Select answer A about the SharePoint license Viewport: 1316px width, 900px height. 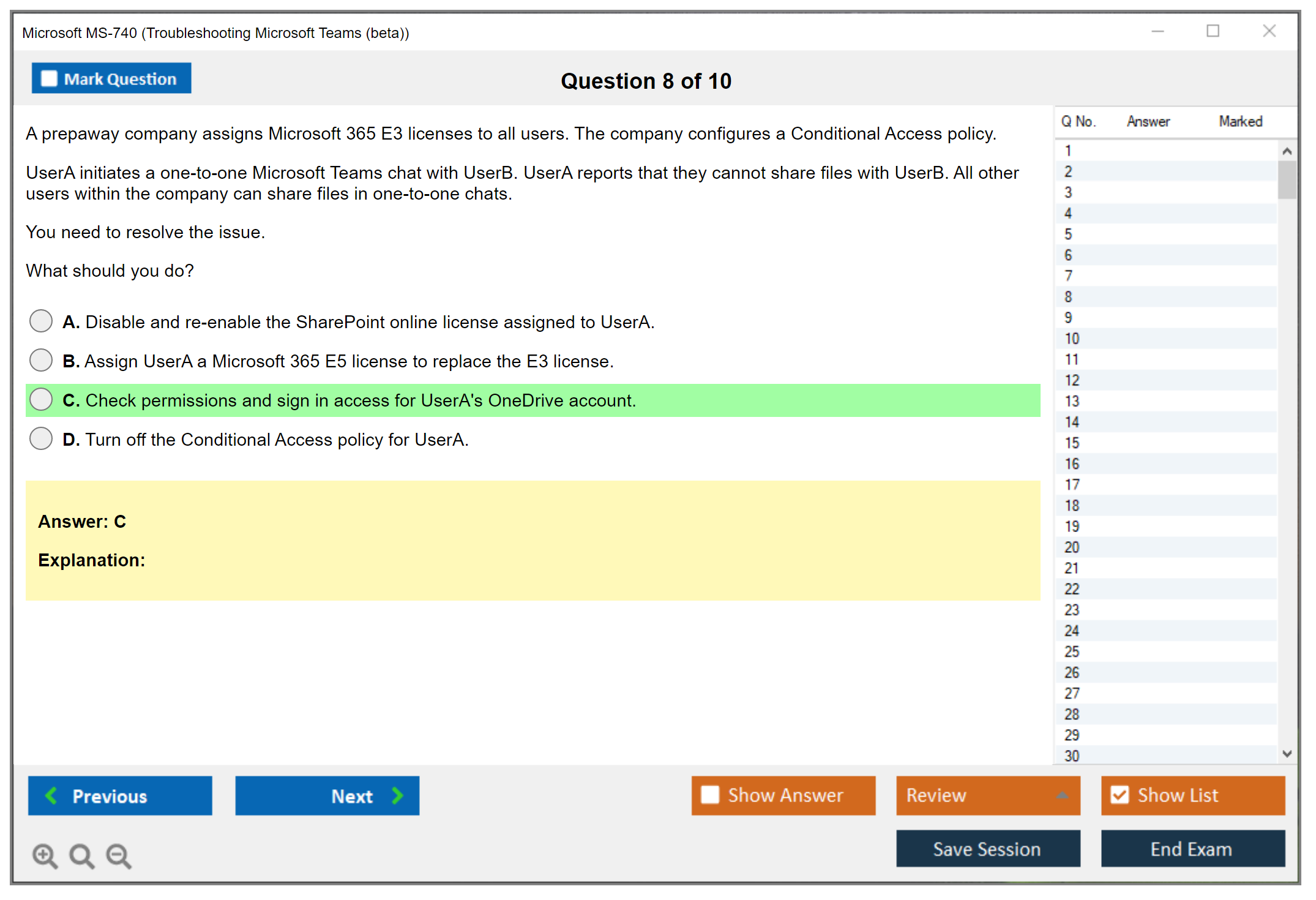point(41,321)
